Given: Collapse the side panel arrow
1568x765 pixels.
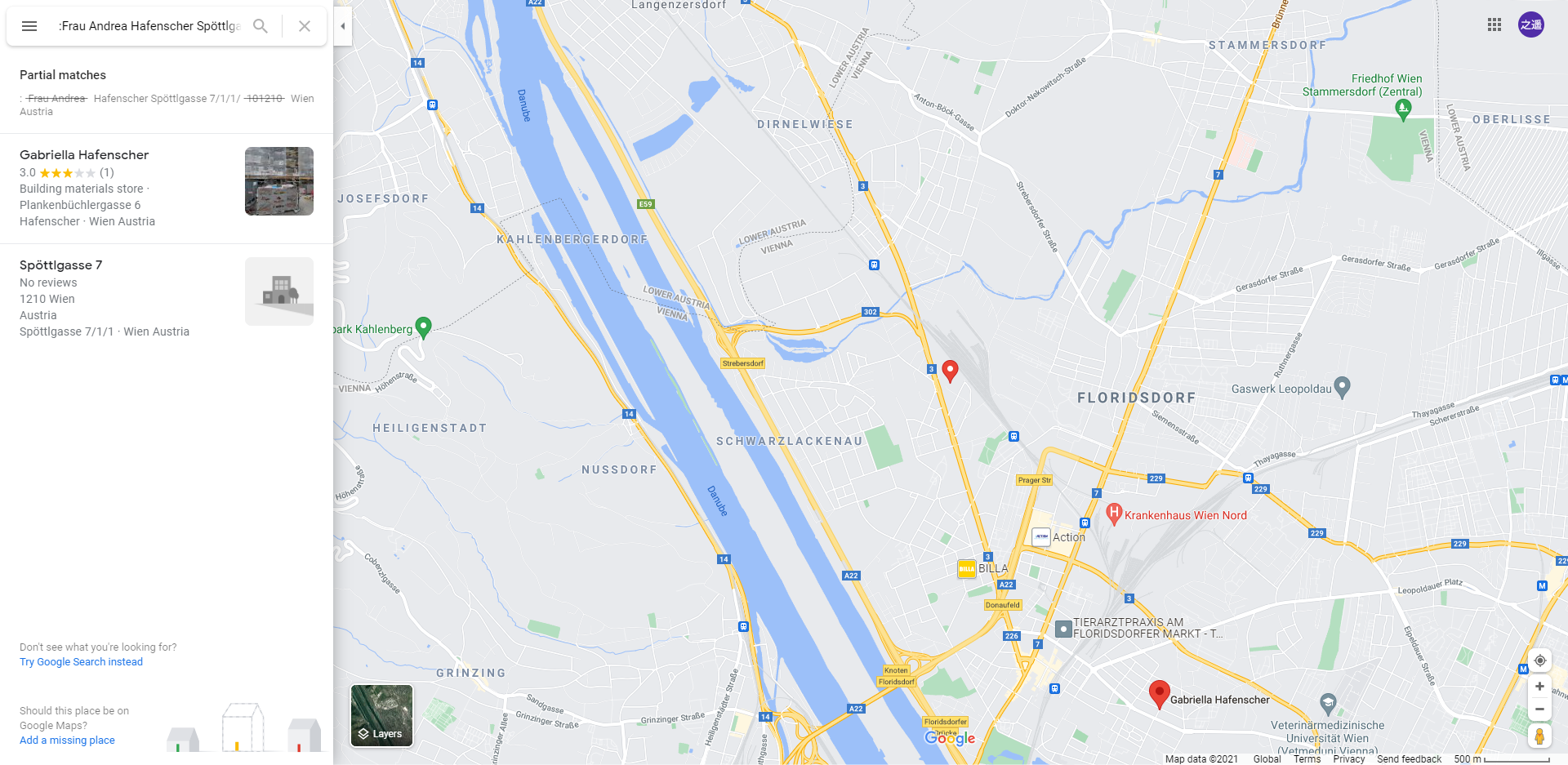Looking at the screenshot, I should tap(343, 26).
